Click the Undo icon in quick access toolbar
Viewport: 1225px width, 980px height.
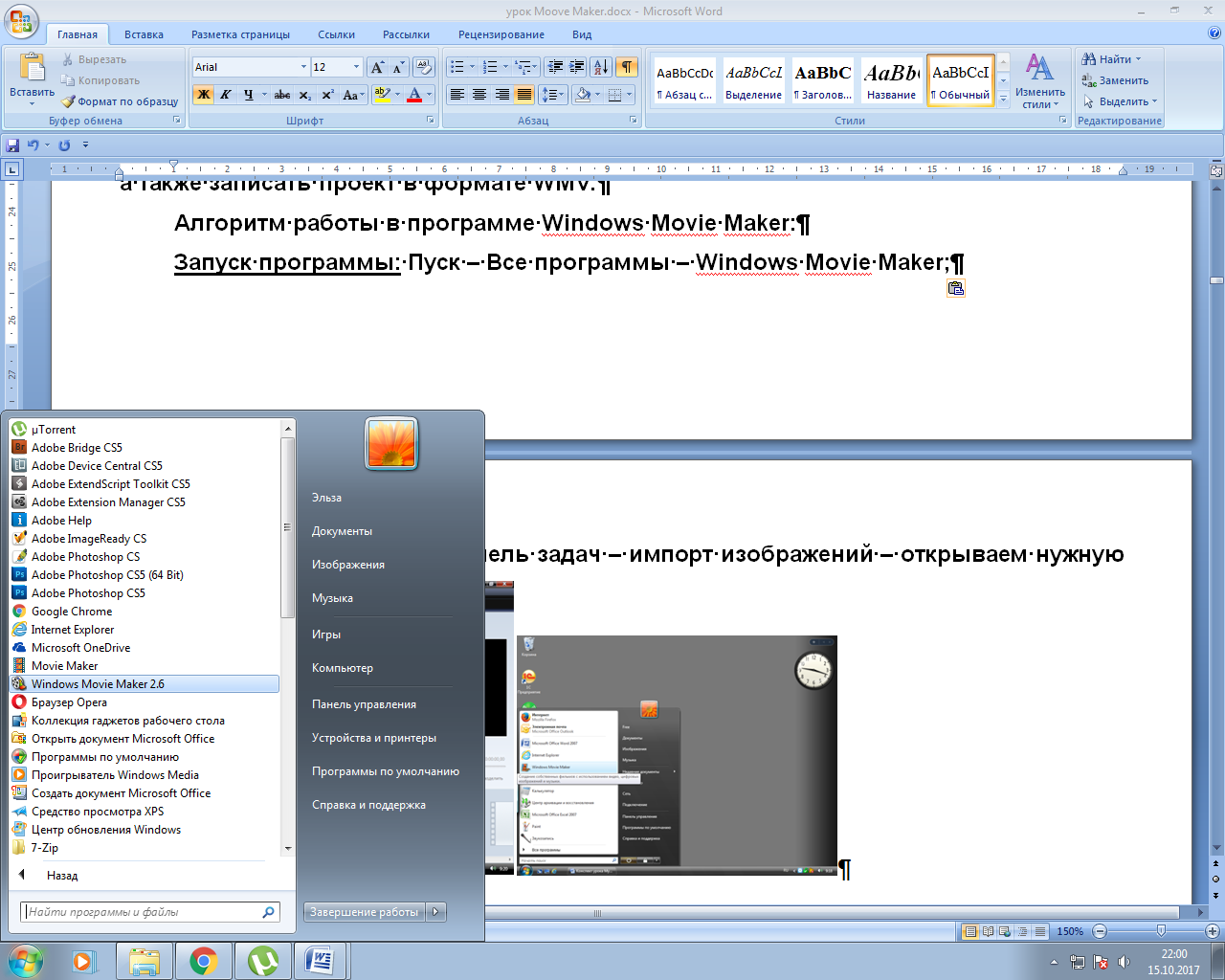(x=33, y=145)
